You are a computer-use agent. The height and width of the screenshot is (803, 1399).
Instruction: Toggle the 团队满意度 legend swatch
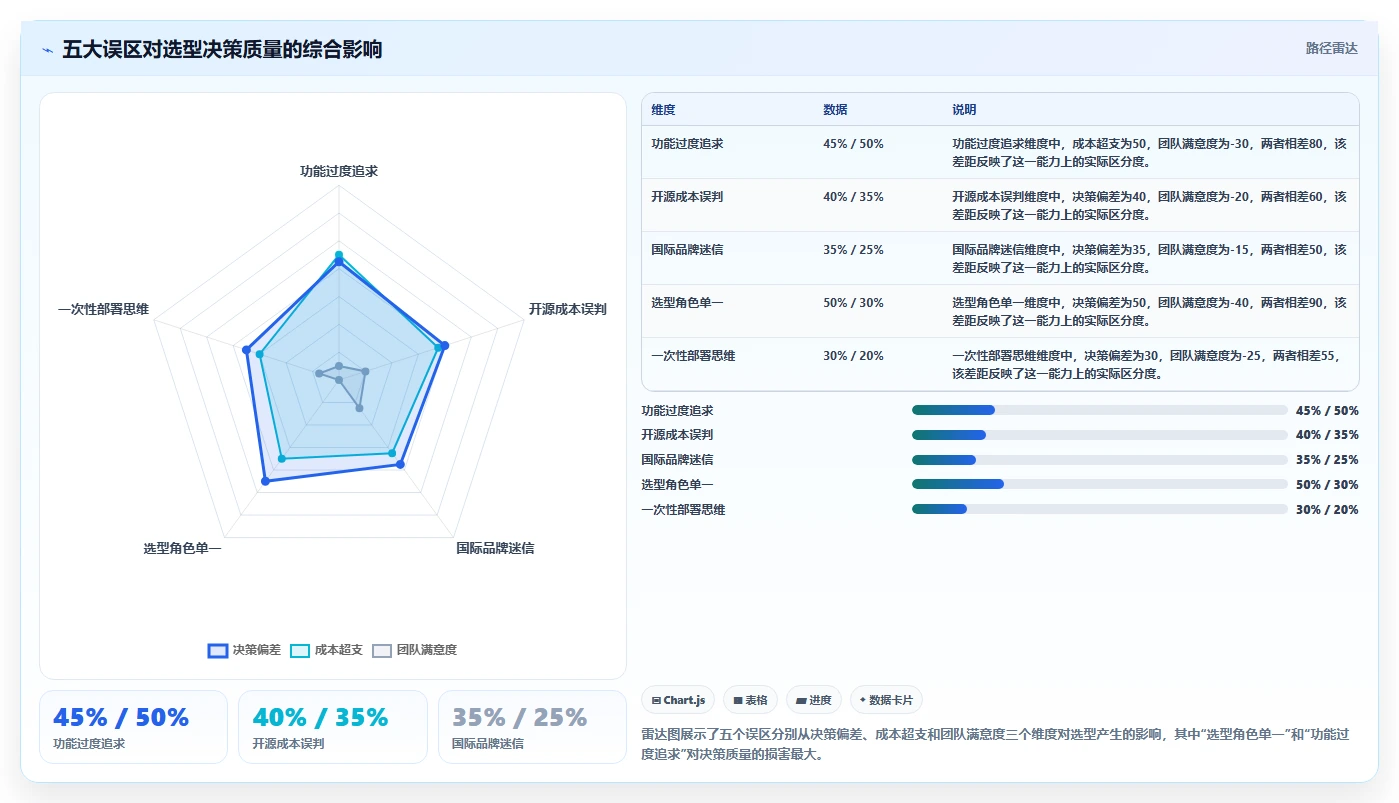382,650
